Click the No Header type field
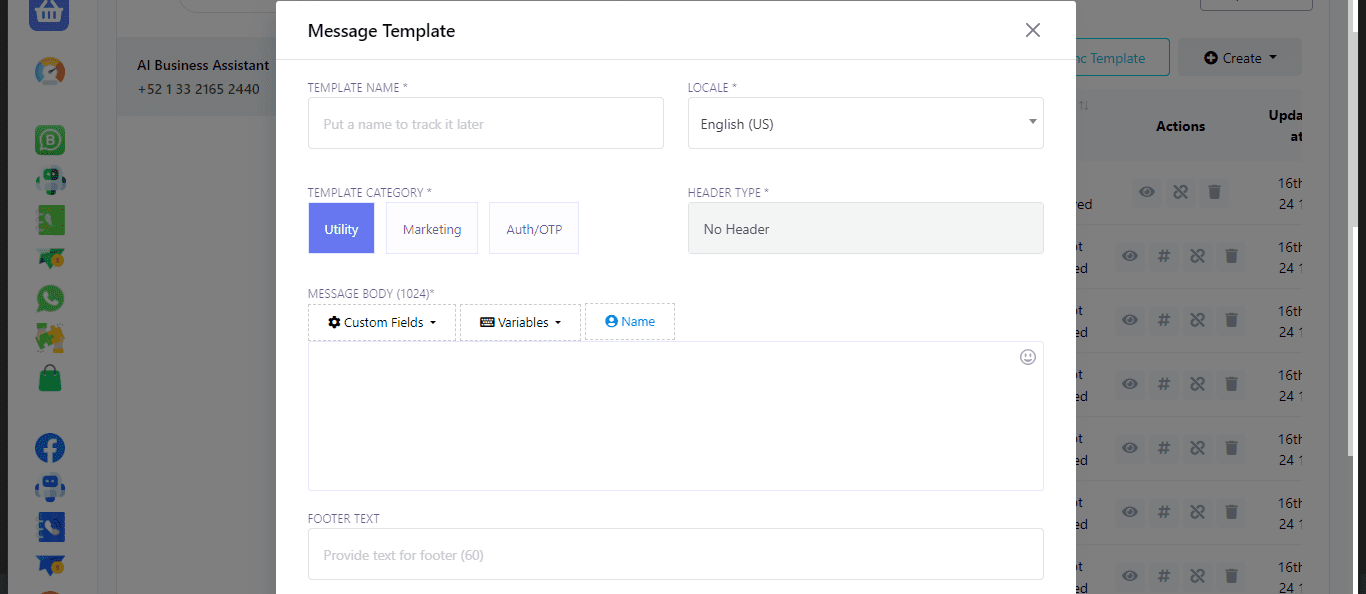 click(865, 229)
